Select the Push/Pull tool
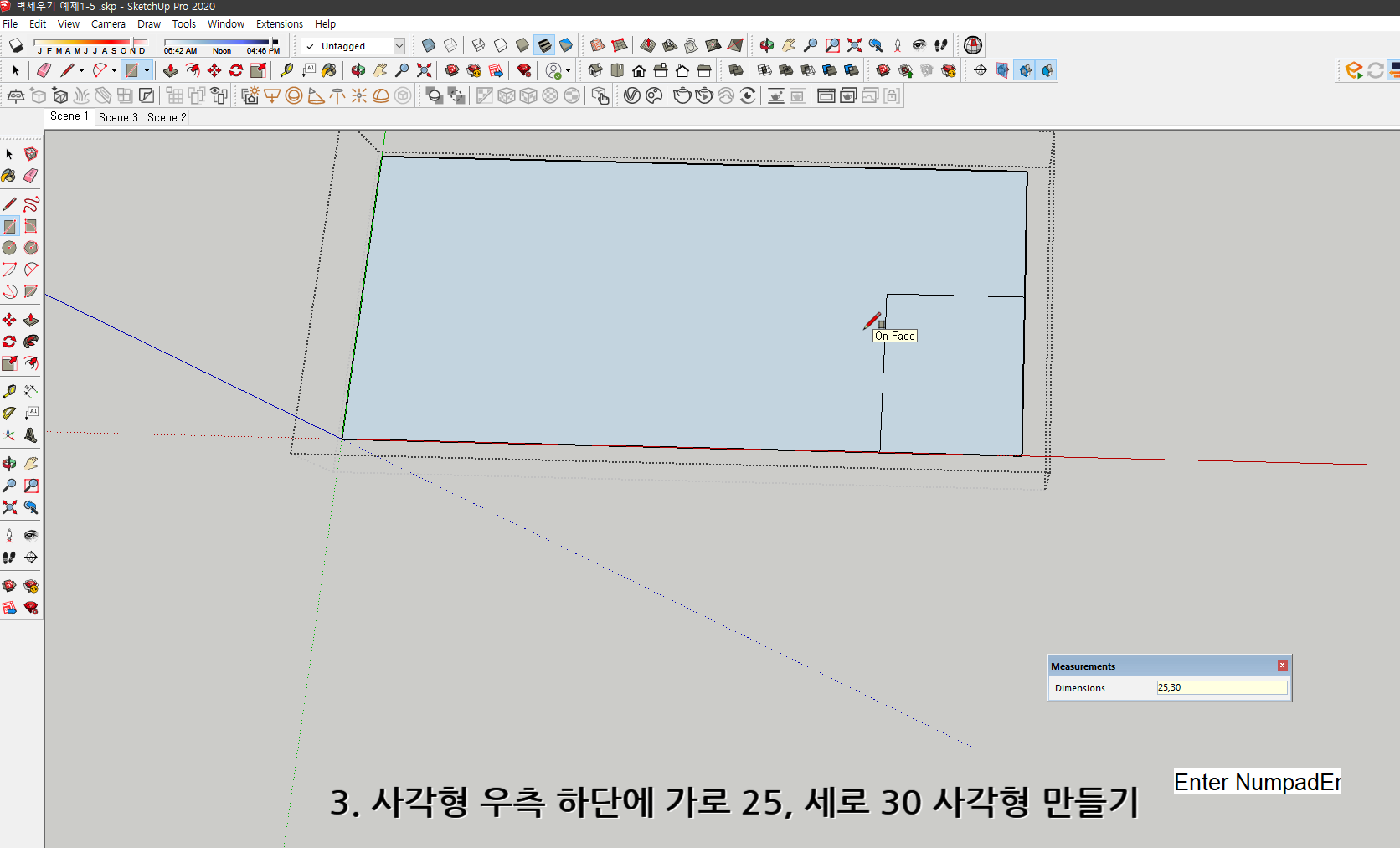The image size is (1400, 848). 171,70
